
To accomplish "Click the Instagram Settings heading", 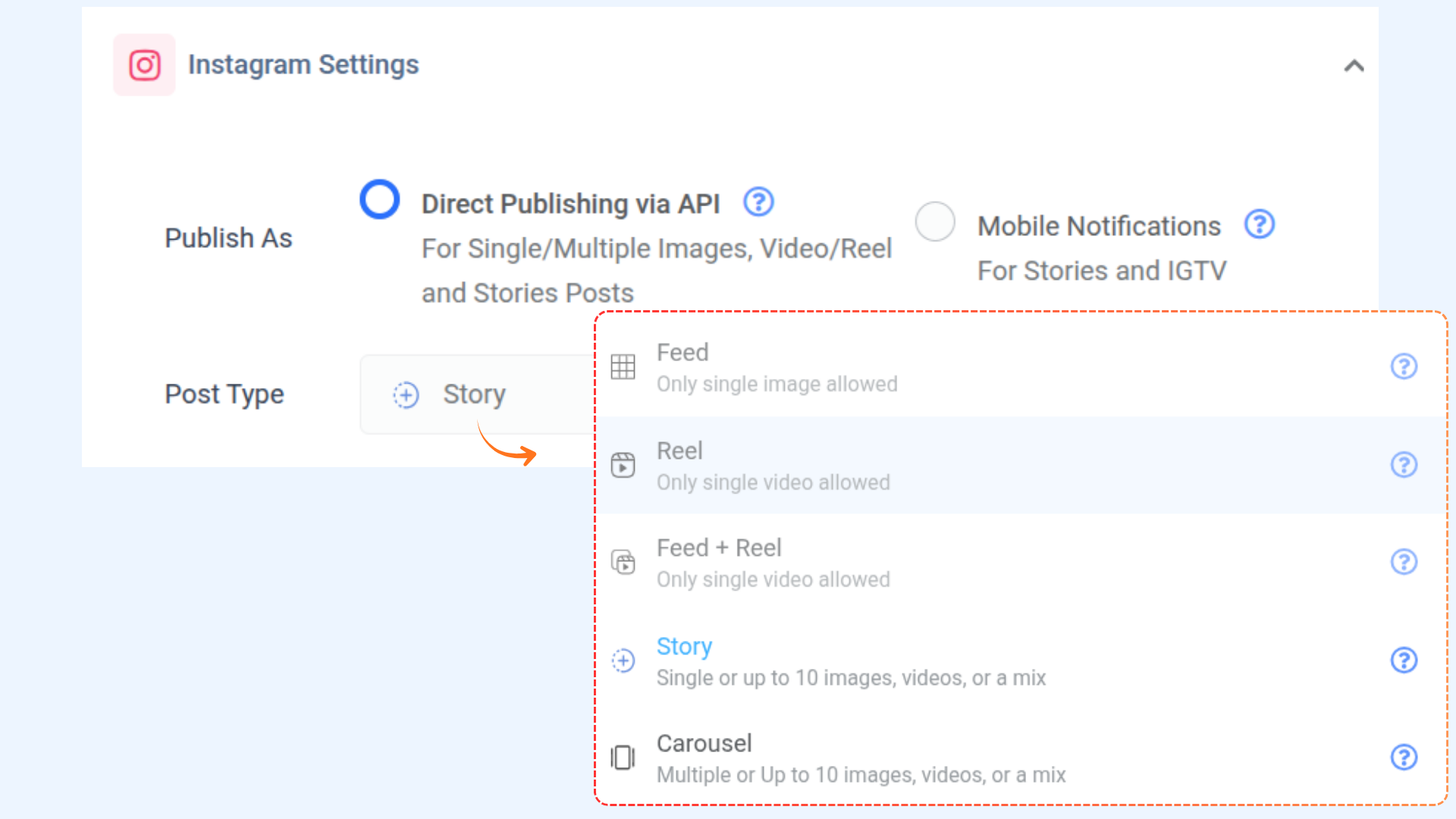I will (x=303, y=65).
